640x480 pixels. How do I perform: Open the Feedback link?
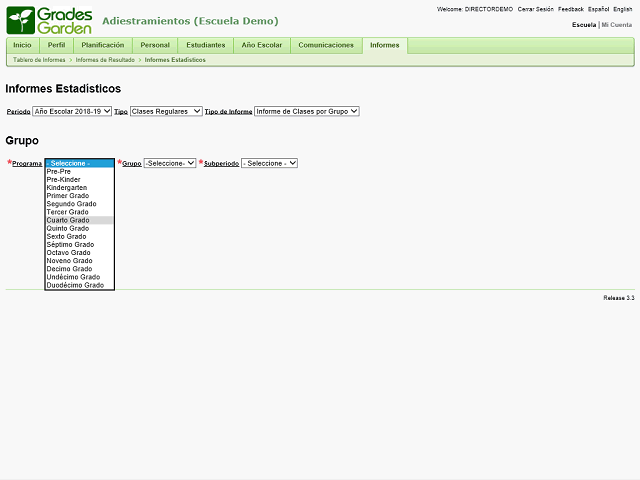(570, 9)
